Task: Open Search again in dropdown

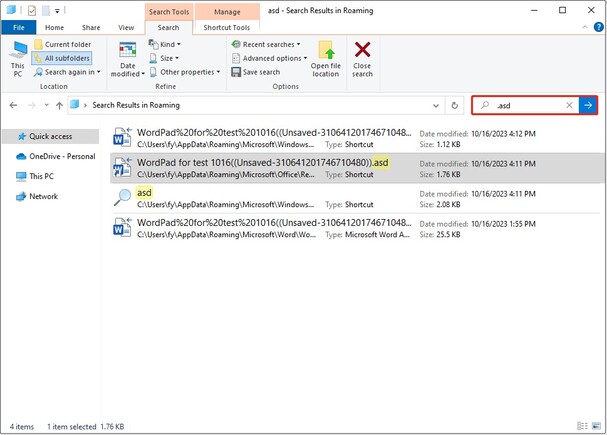Action: point(67,72)
